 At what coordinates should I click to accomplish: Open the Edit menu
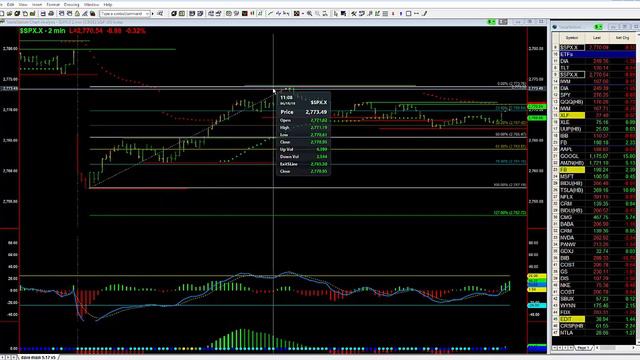(x=11, y=4)
